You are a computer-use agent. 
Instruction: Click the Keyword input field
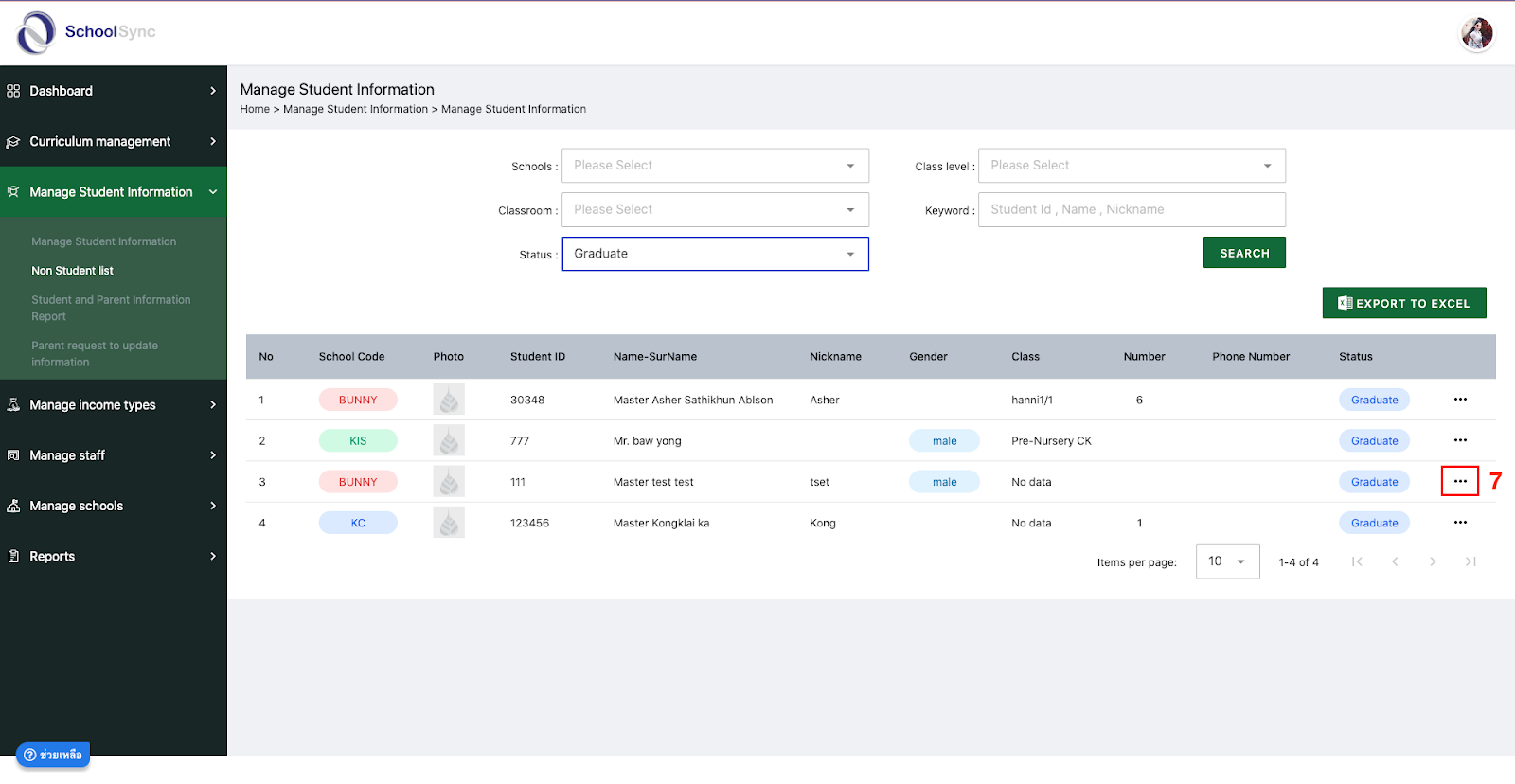point(1132,209)
